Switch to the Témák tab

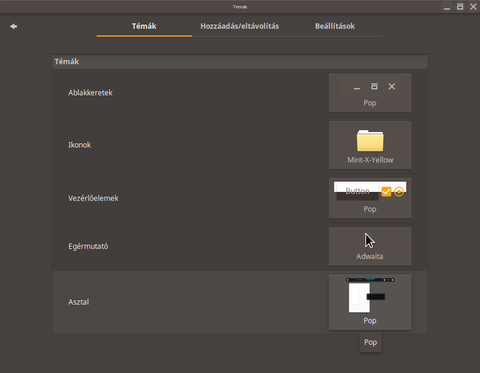pos(144,26)
